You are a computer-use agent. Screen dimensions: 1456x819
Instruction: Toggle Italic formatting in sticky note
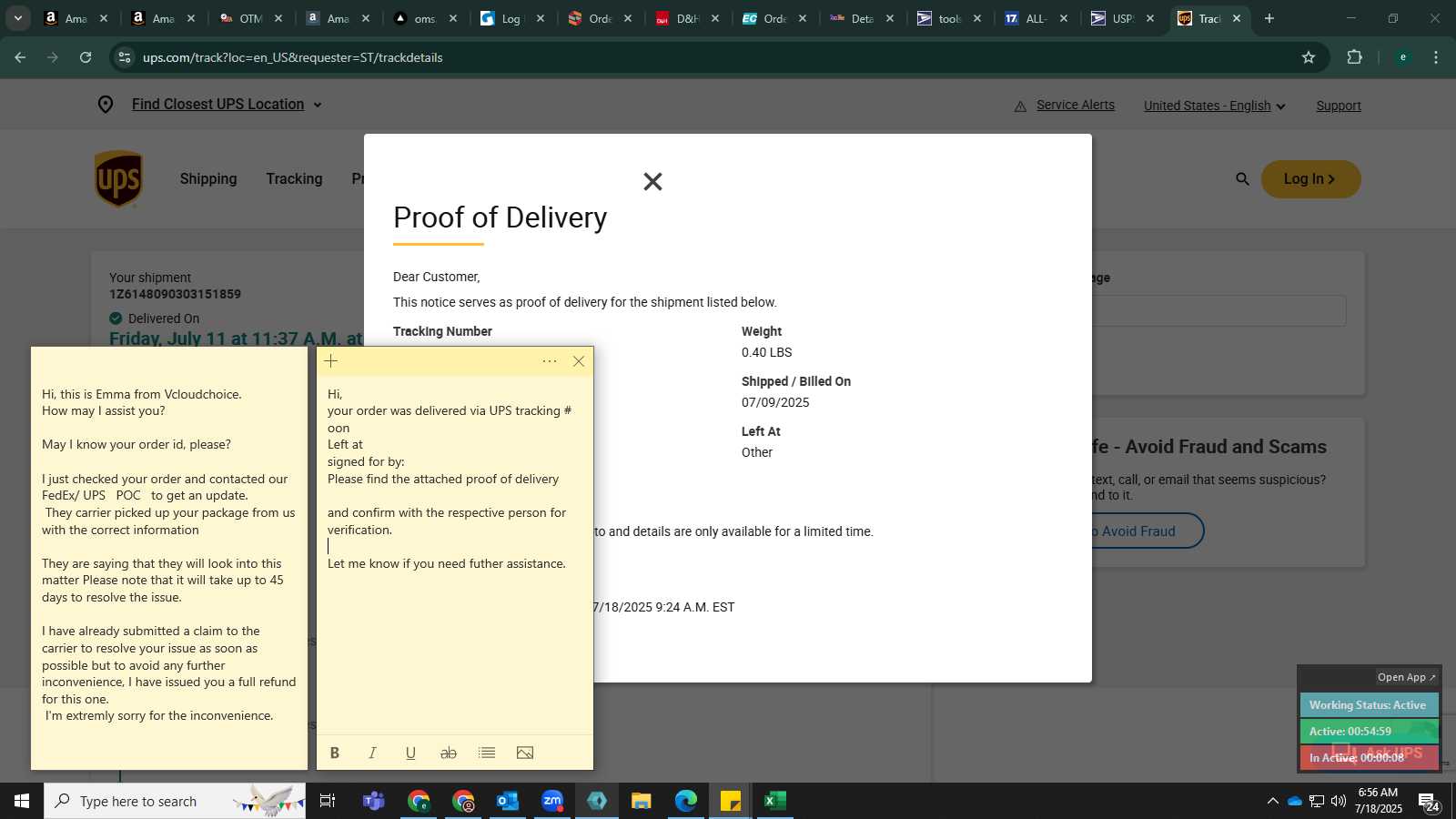[x=372, y=753]
